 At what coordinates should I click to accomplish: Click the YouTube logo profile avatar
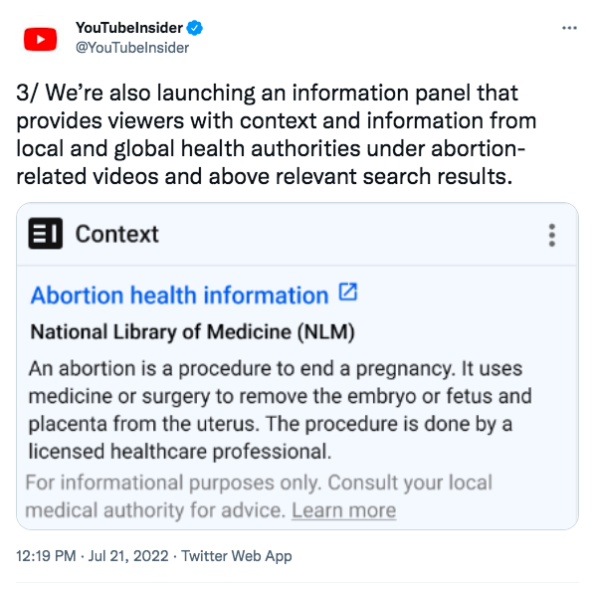click(40, 39)
